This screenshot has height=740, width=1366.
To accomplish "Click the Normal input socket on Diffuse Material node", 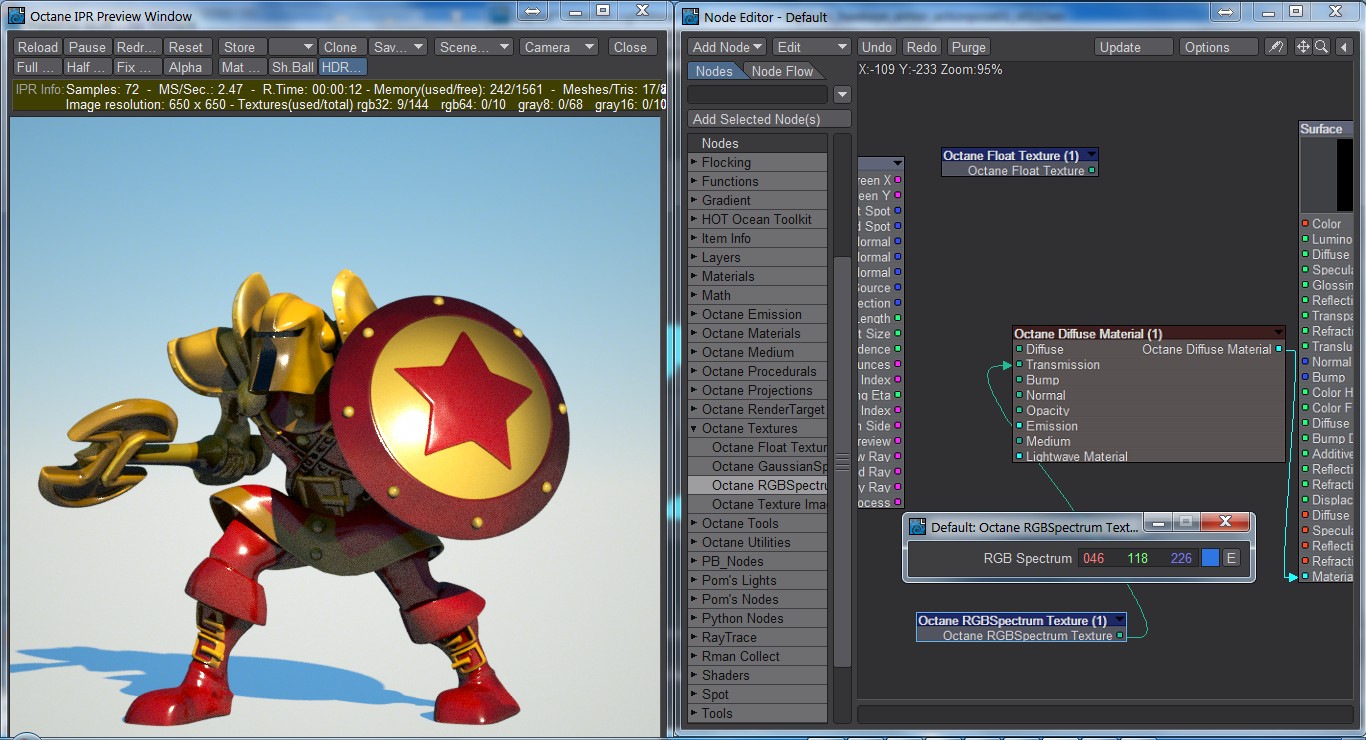I will click(1019, 395).
